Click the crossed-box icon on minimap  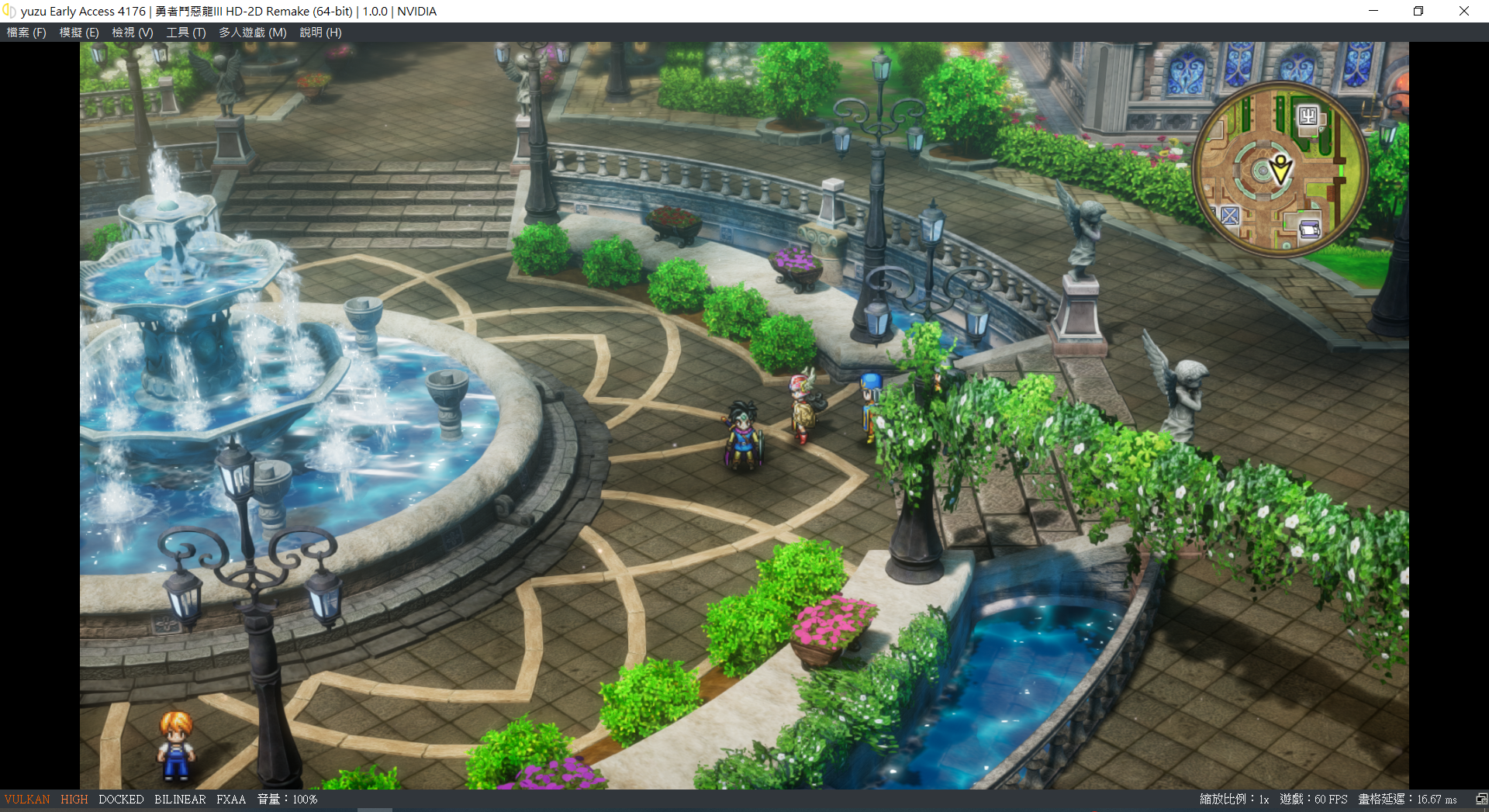point(1230,216)
